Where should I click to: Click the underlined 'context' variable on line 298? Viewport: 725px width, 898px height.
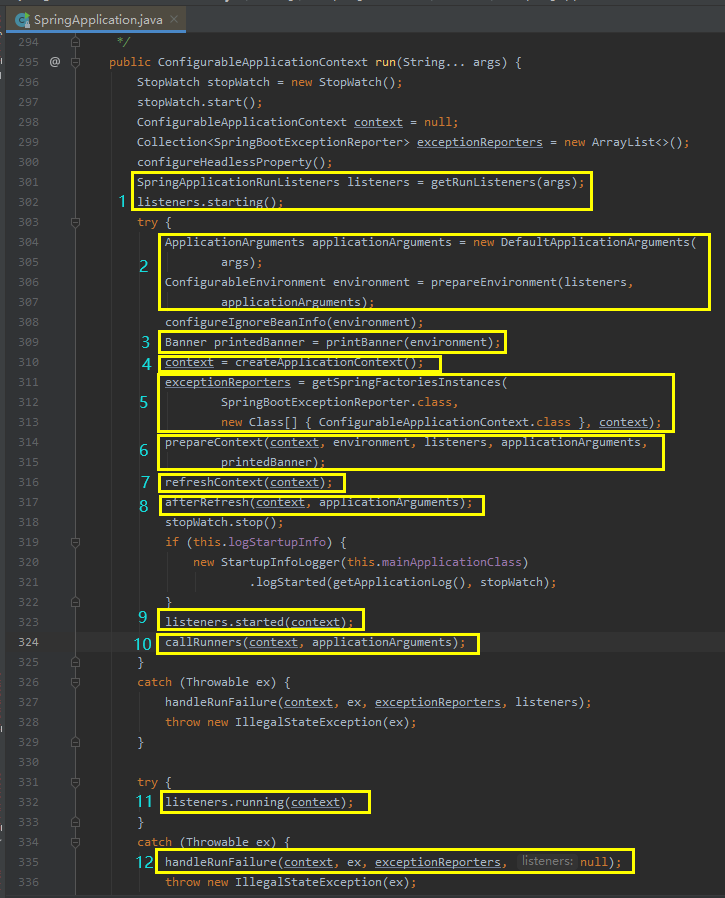(x=378, y=122)
